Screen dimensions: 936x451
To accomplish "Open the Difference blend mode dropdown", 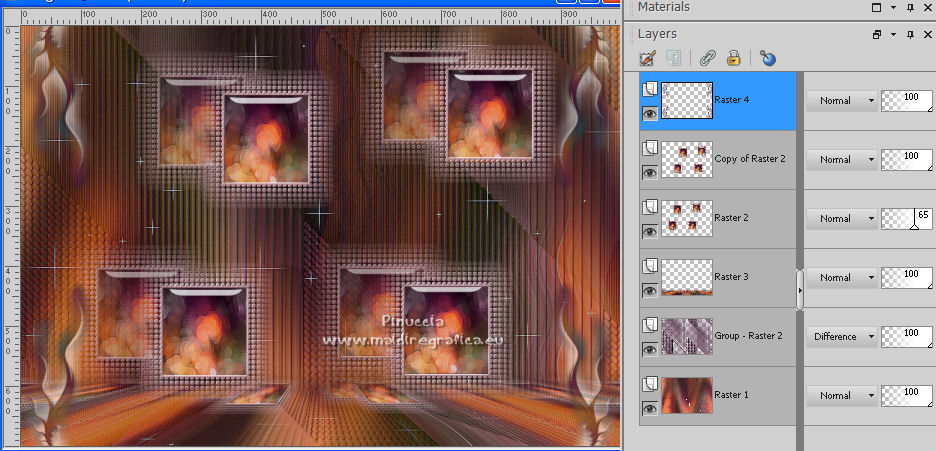I will [x=842, y=336].
